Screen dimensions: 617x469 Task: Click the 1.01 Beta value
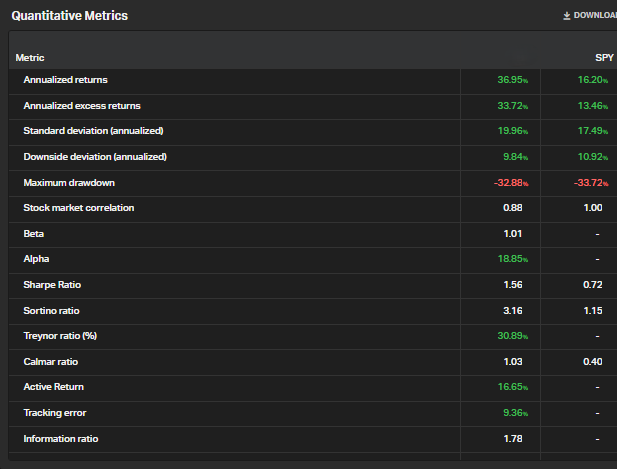click(x=513, y=234)
